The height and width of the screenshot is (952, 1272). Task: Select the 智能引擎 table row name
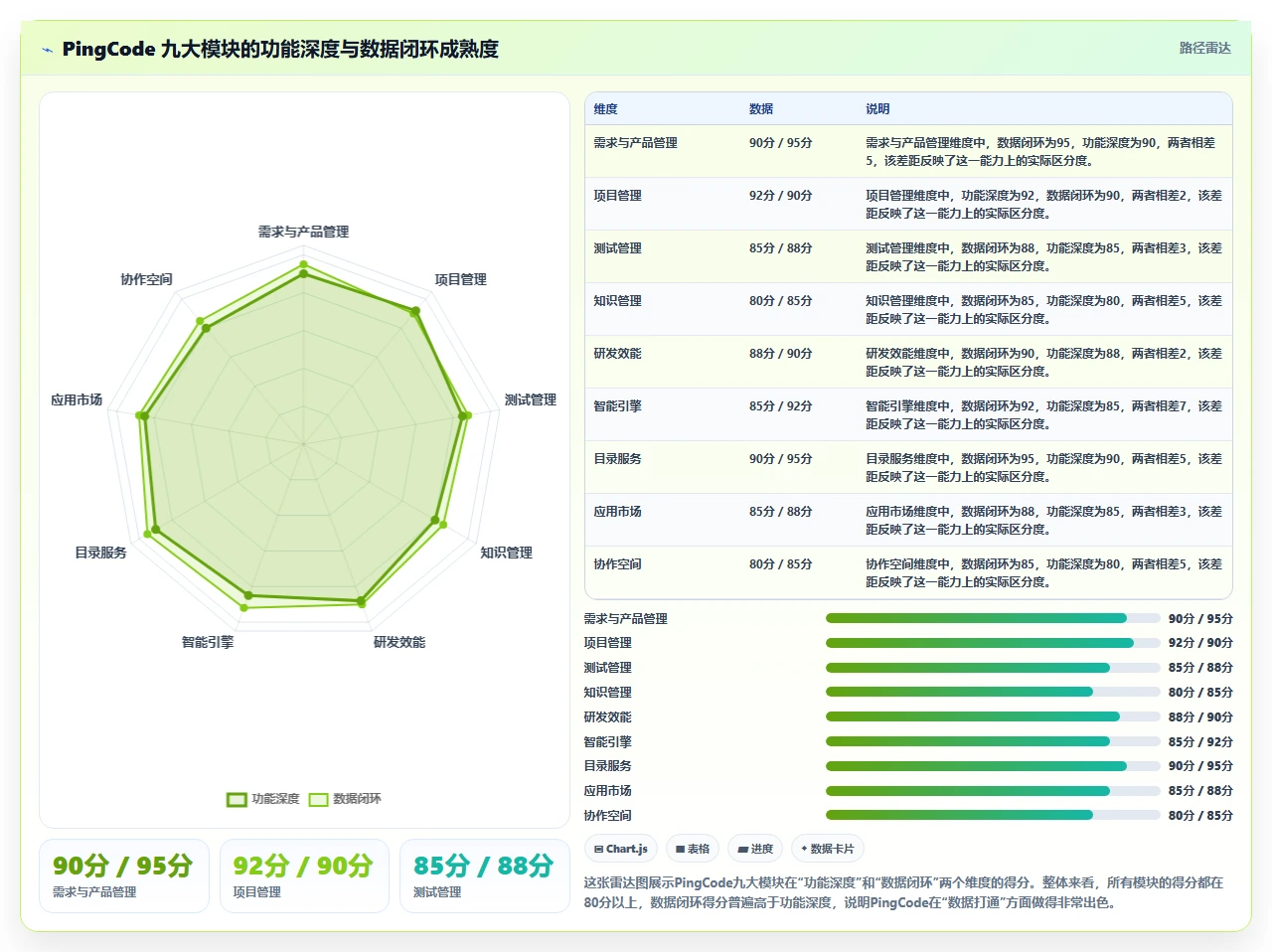coord(617,406)
